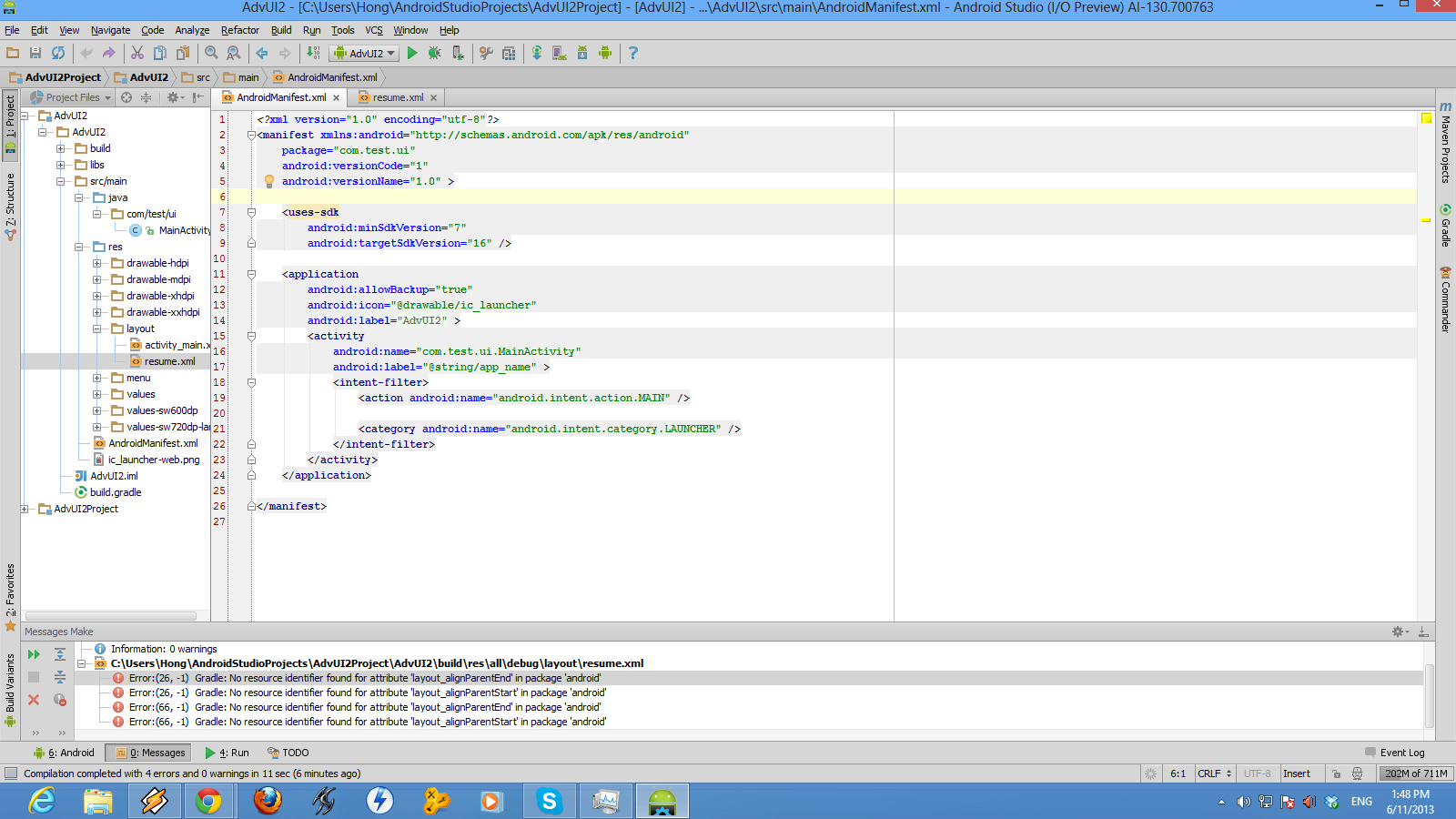Open the 6: Android tool window
Viewport: 1456px width, 819px height.
[65, 753]
